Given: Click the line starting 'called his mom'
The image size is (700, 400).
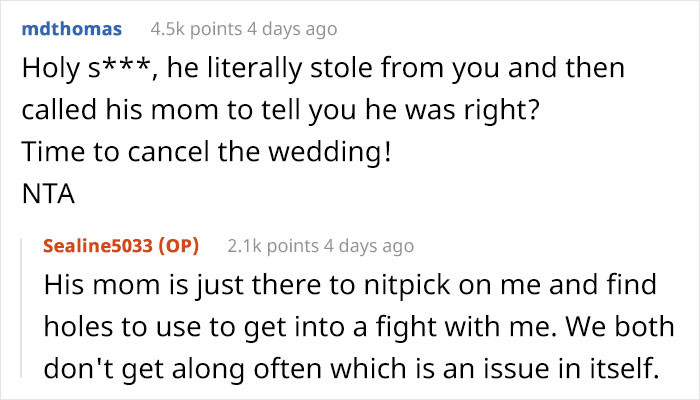Looking at the screenshot, I should point(282,111).
